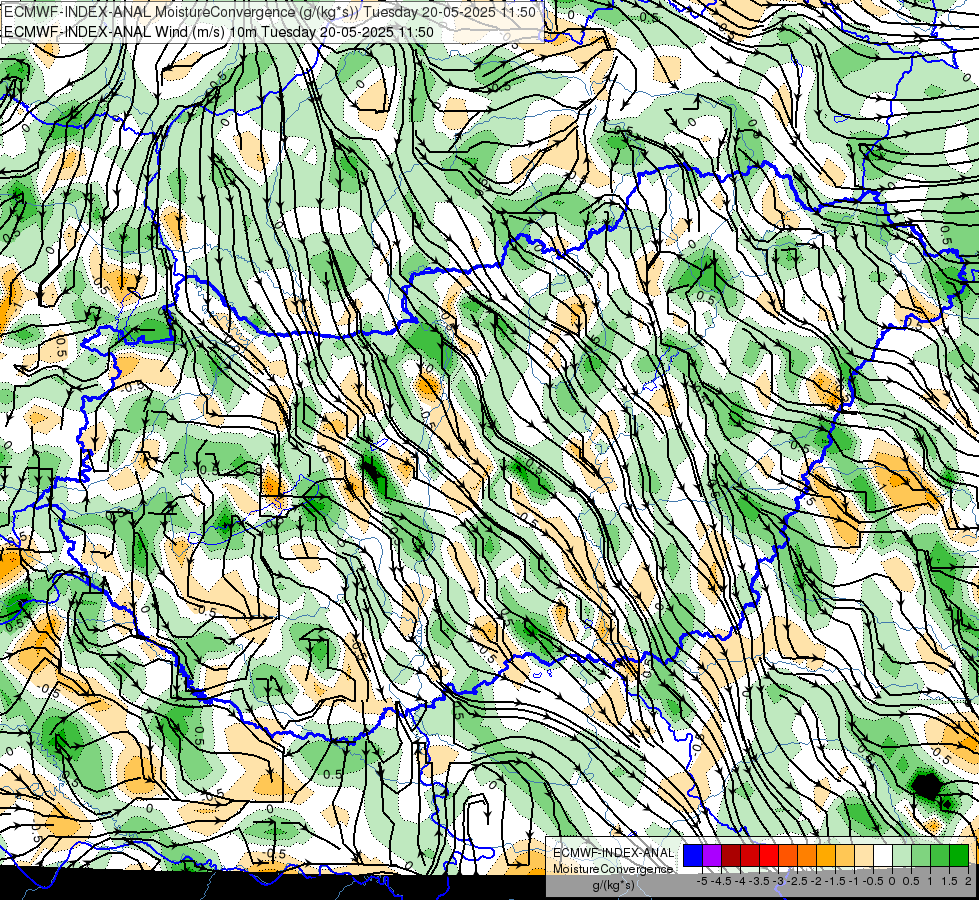Choose the red-orange swatch between -3 and -2.5
The width and height of the screenshot is (979, 900).
click(788, 856)
